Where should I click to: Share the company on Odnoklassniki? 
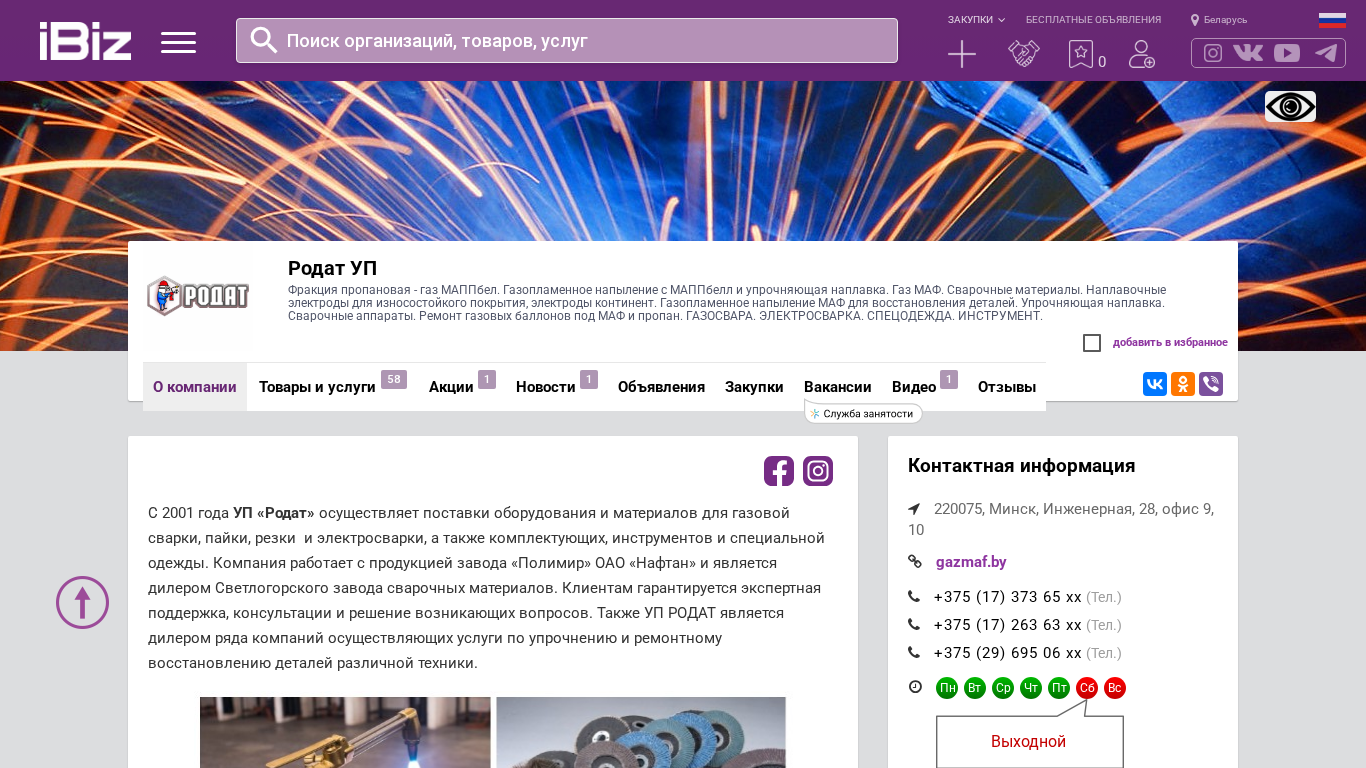pyautogui.click(x=1183, y=384)
